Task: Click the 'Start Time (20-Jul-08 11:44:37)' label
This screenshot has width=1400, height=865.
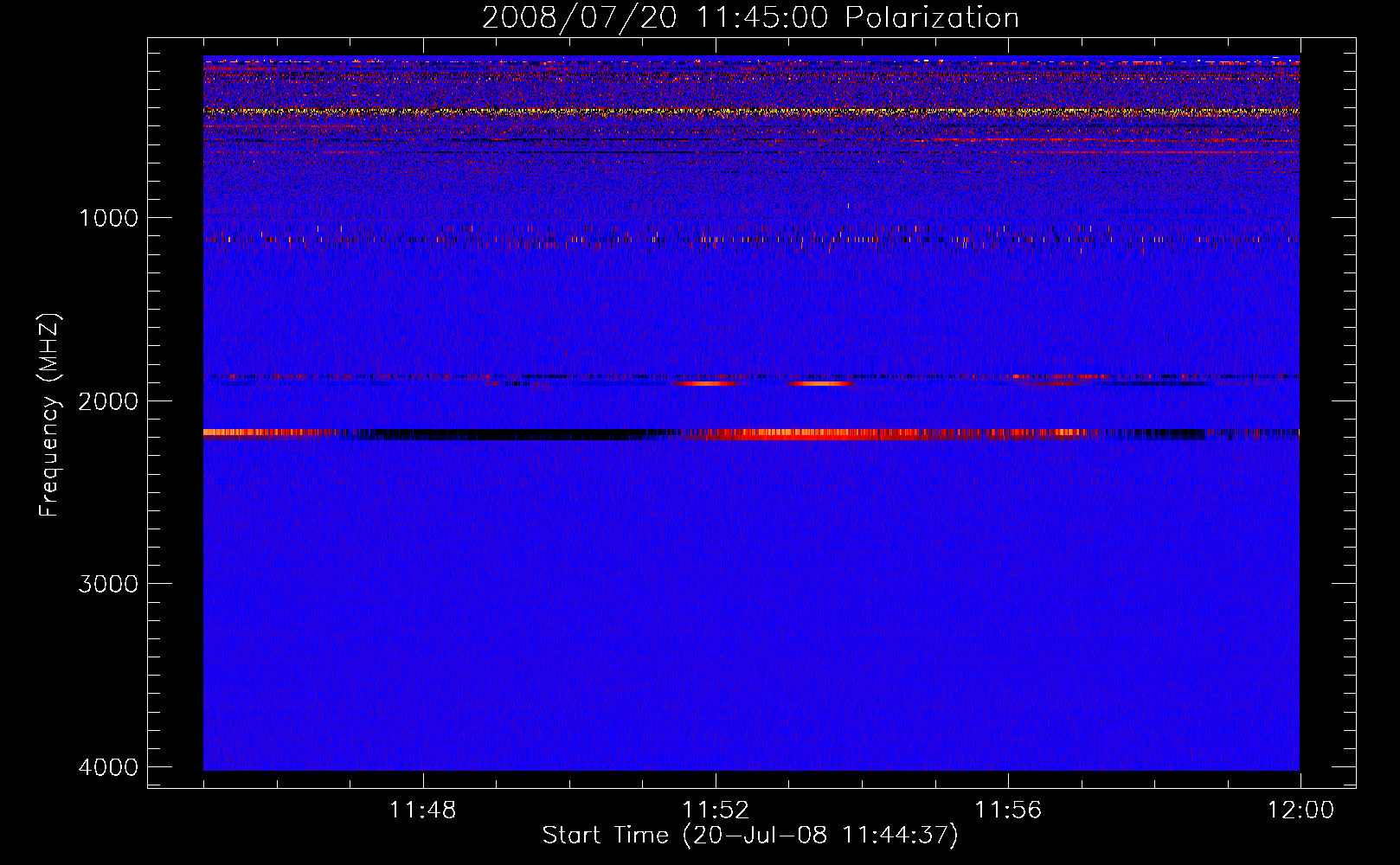Action: (750, 836)
